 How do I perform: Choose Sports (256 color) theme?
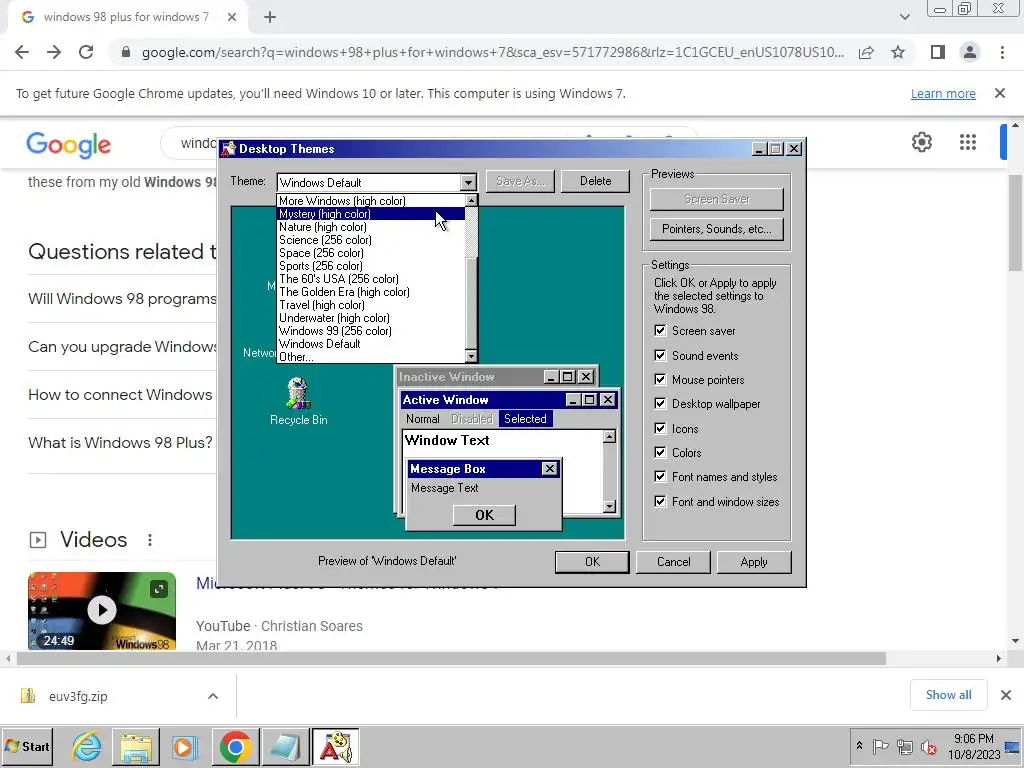(371, 266)
